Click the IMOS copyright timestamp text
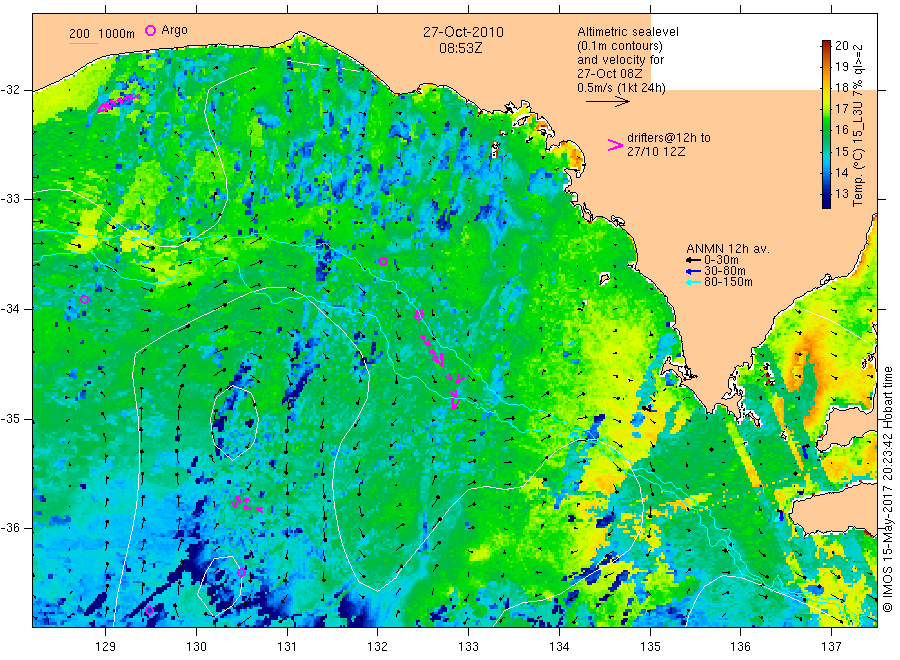The image size is (900, 660). pyautogui.click(x=887, y=489)
